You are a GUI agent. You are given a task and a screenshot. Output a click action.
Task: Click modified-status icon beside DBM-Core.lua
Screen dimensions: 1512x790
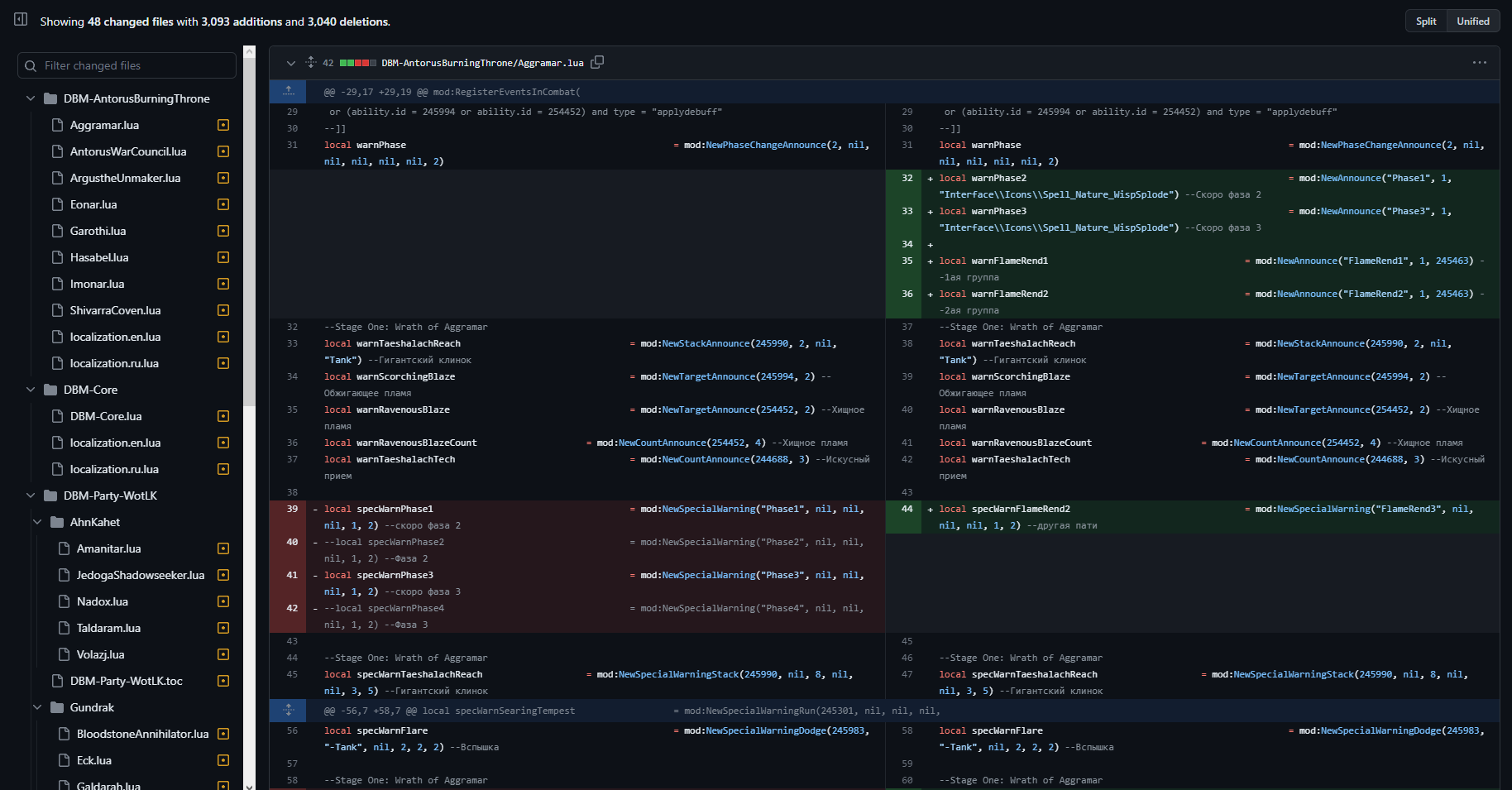pyautogui.click(x=222, y=416)
